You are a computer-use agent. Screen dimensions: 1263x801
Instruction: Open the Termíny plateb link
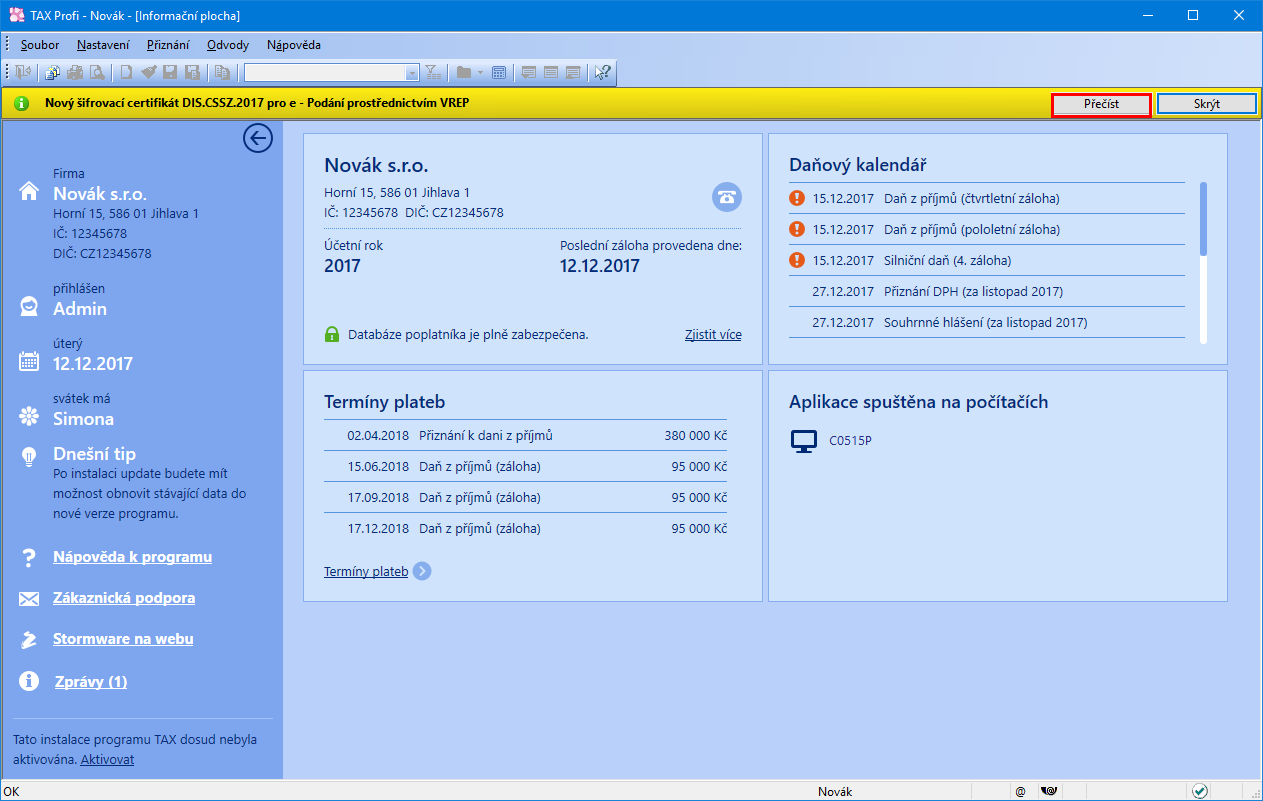(366, 571)
